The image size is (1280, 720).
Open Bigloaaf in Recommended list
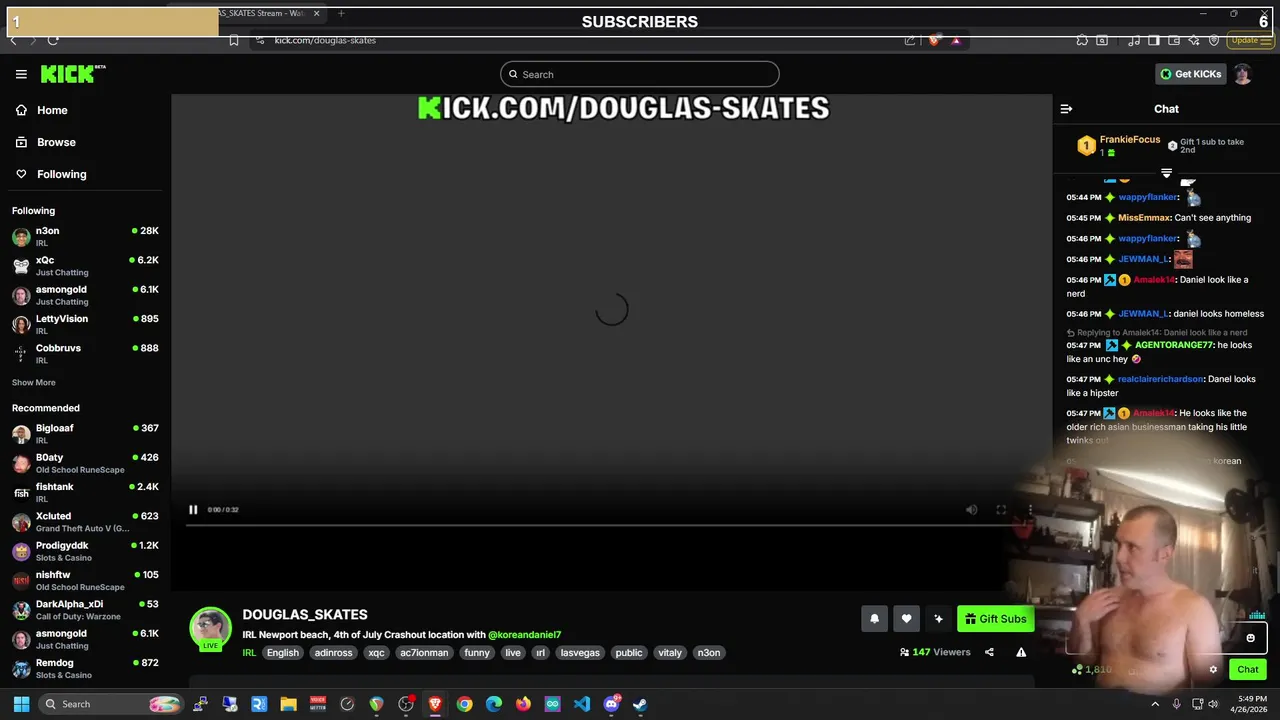click(85, 434)
